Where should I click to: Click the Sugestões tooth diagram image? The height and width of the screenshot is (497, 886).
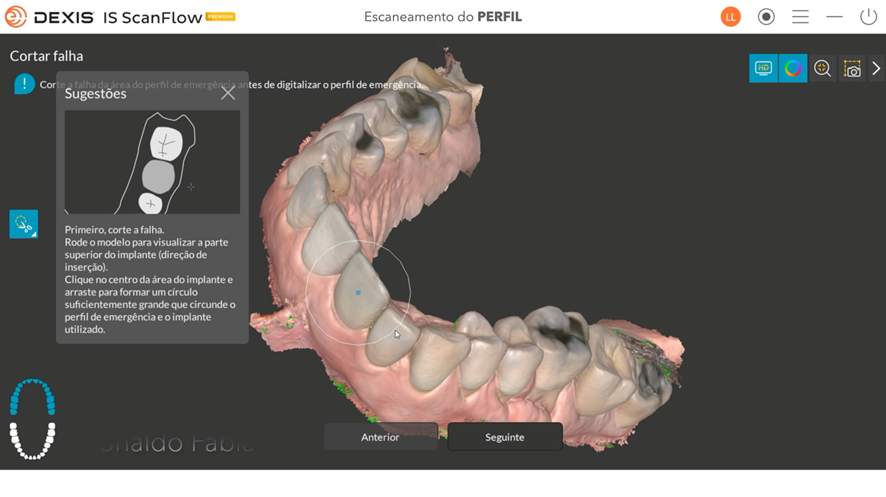(152, 162)
